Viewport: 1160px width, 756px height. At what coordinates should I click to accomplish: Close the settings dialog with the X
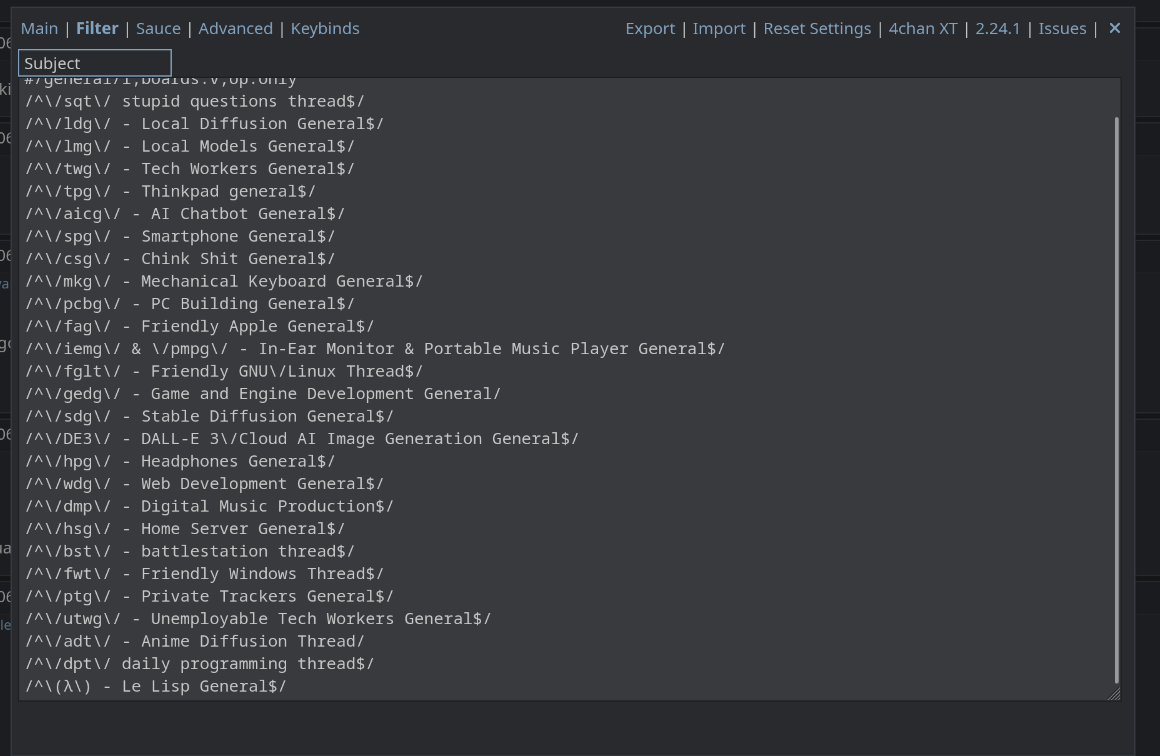1115,28
